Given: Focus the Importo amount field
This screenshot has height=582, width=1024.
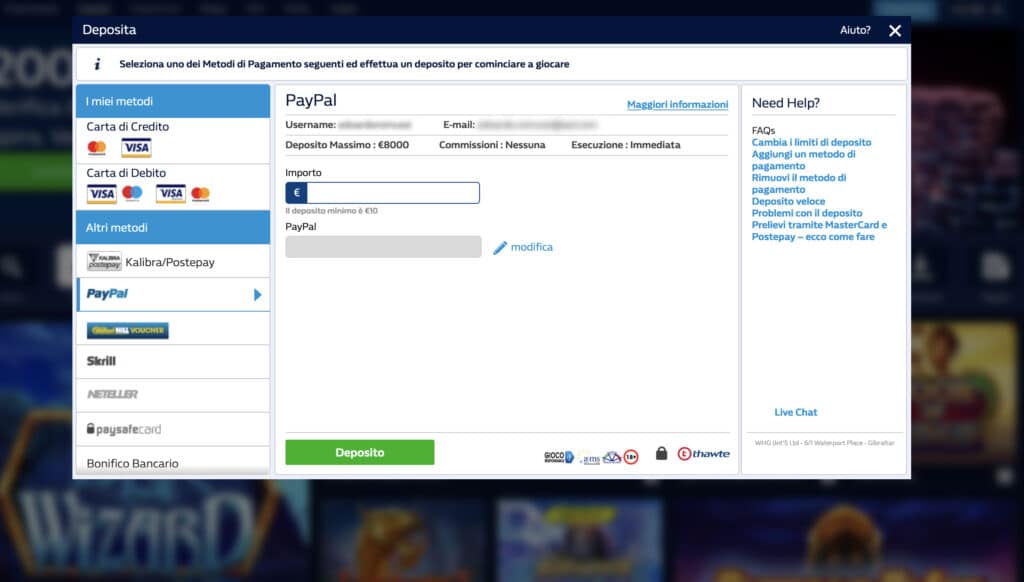Looking at the screenshot, I should click(x=393, y=193).
